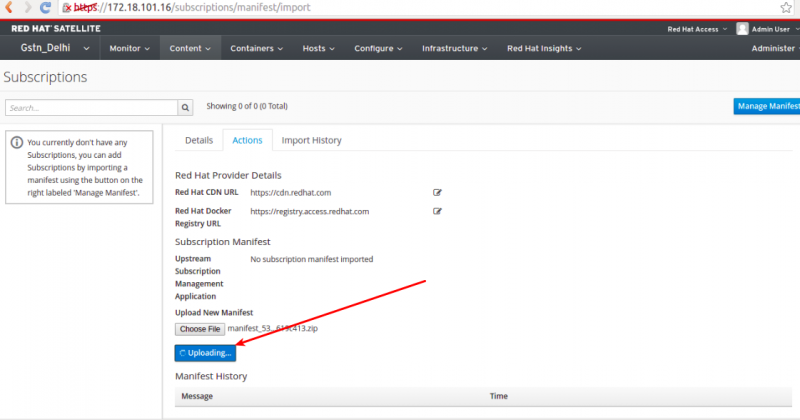Switch to the Import History tab
The height and width of the screenshot is (420, 800).
(x=311, y=140)
